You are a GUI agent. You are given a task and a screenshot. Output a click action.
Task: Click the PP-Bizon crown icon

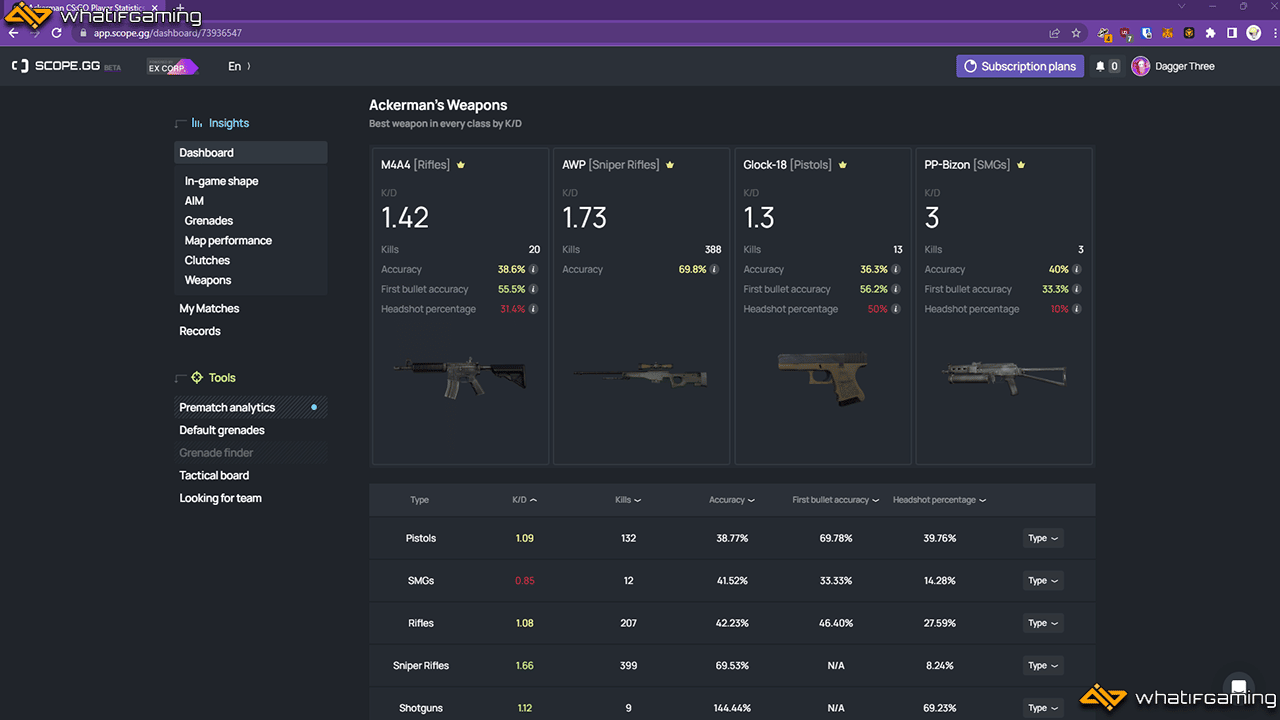click(x=1021, y=164)
